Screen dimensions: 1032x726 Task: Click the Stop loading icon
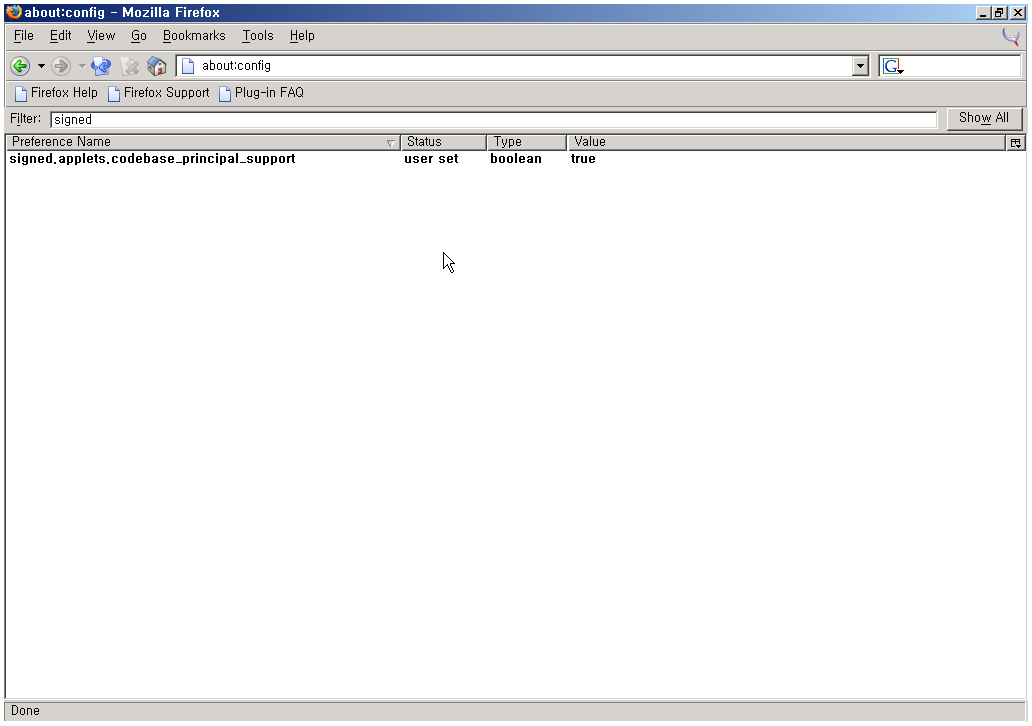tap(130, 66)
